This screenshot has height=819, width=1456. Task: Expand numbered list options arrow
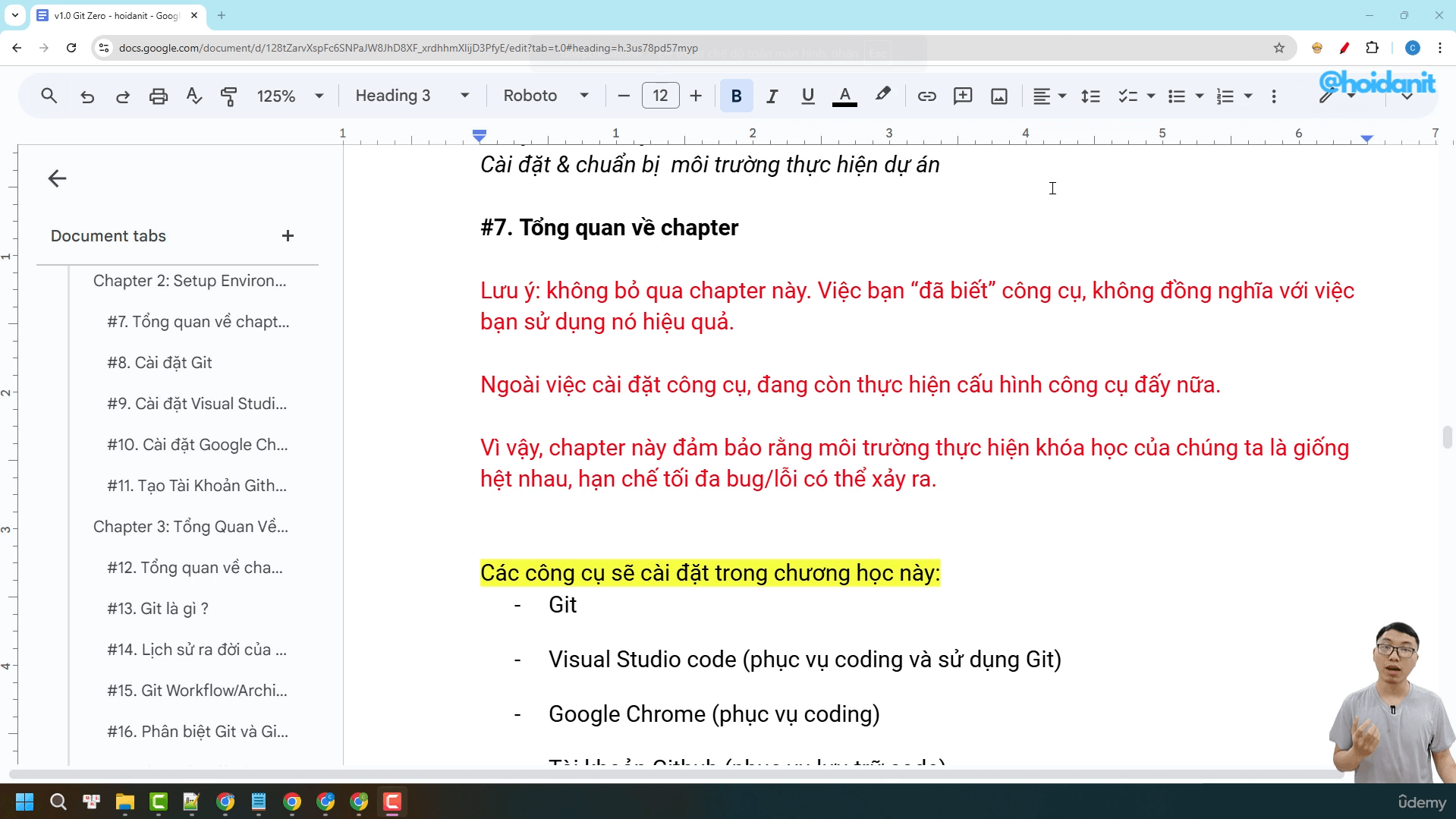(x=1248, y=96)
